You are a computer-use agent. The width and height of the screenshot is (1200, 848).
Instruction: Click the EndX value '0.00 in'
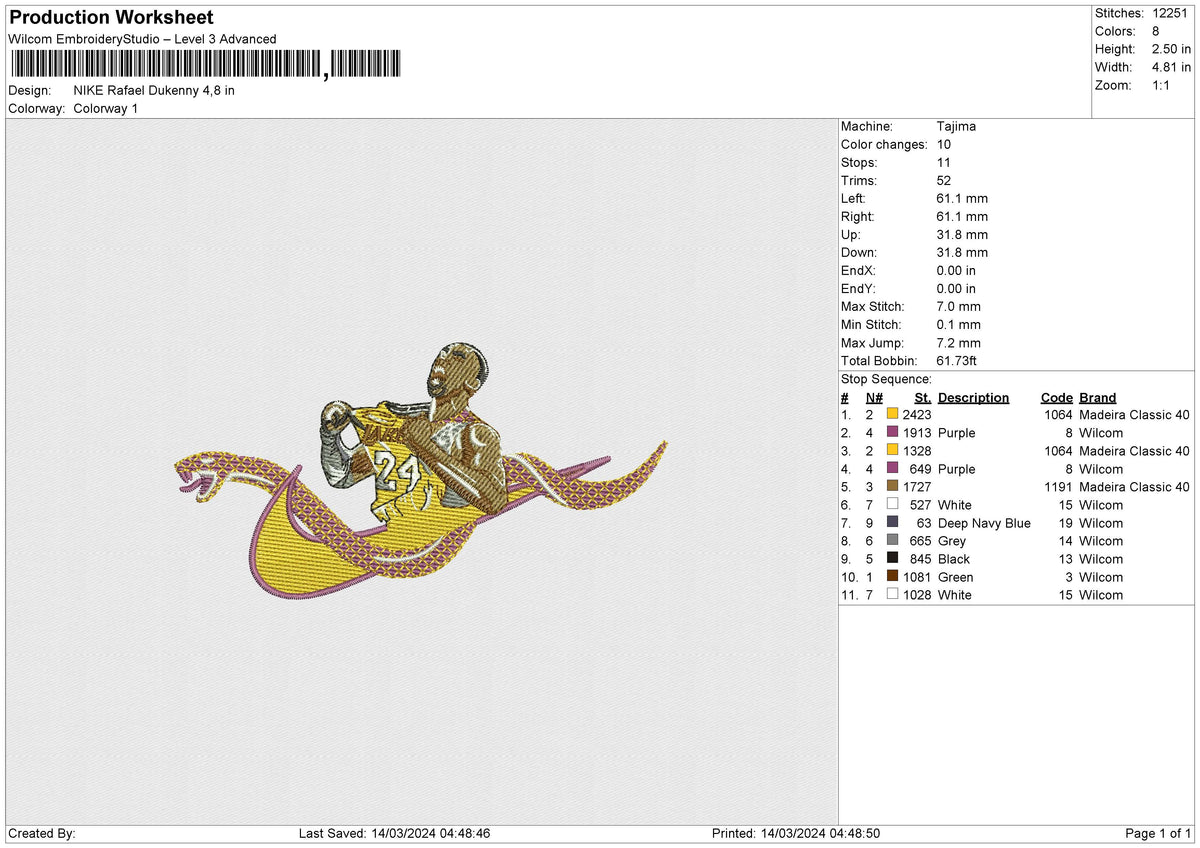pyautogui.click(x=957, y=270)
